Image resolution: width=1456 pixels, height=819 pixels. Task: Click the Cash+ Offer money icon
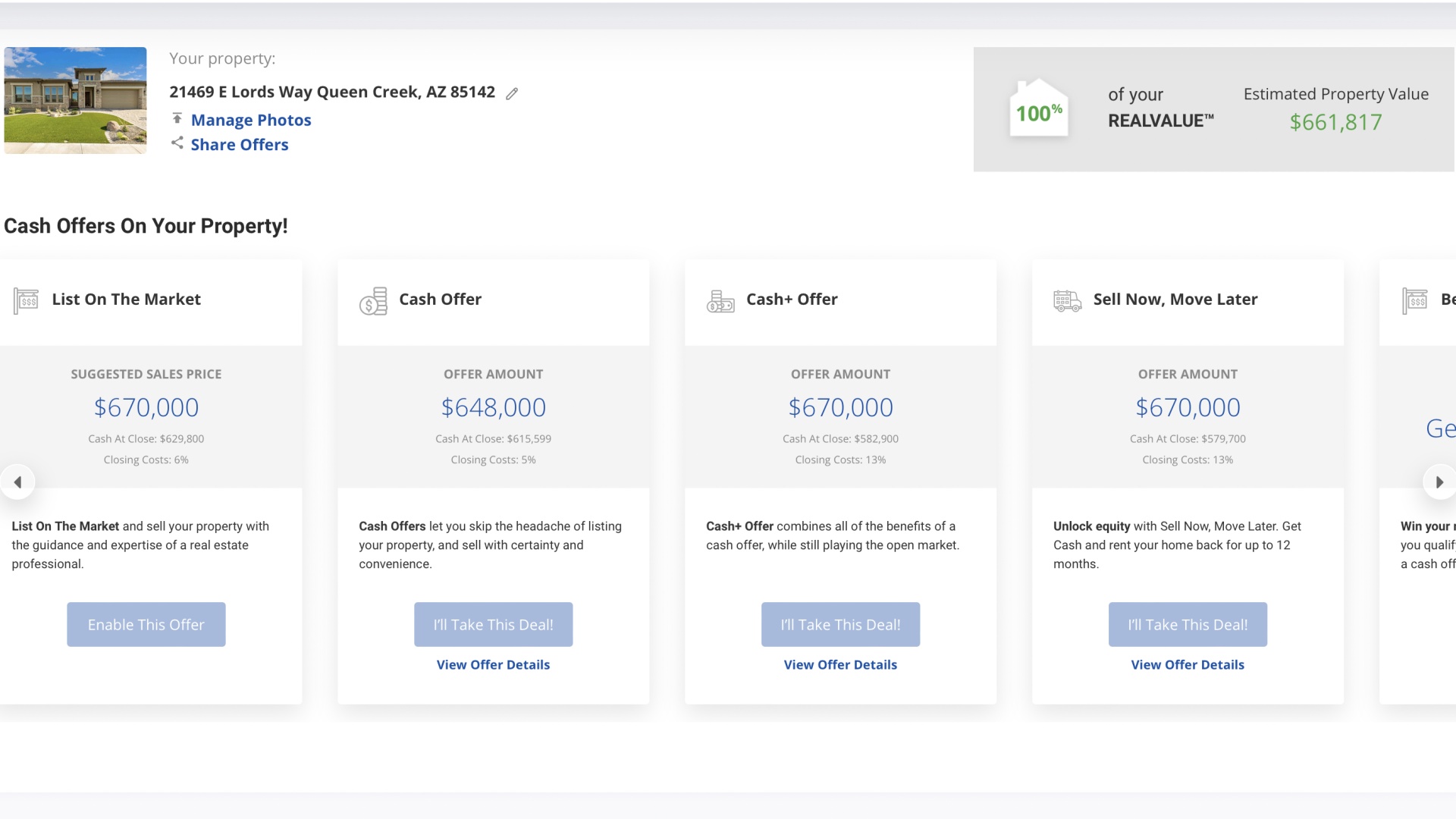pyautogui.click(x=720, y=302)
